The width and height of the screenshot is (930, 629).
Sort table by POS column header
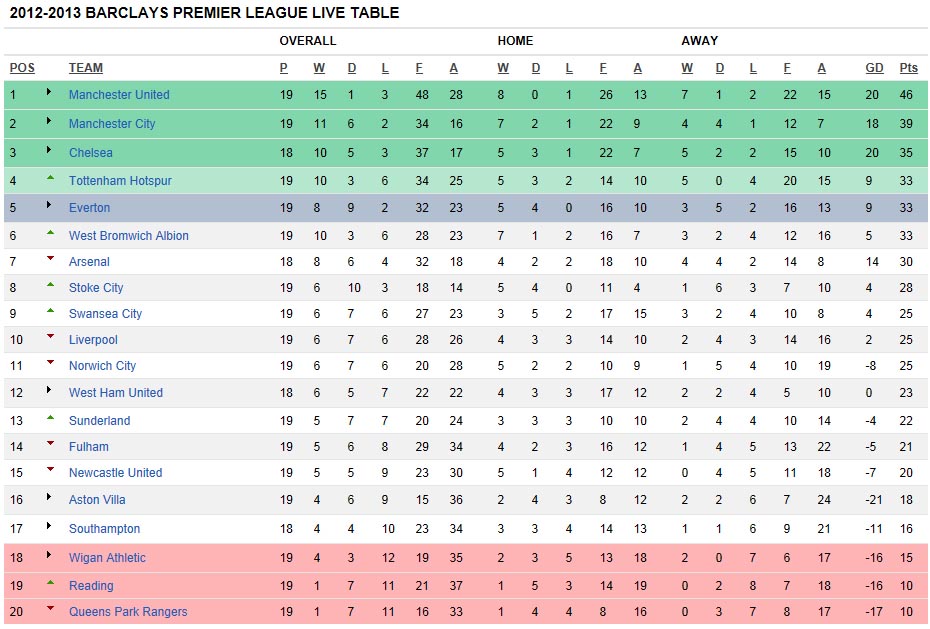22,68
